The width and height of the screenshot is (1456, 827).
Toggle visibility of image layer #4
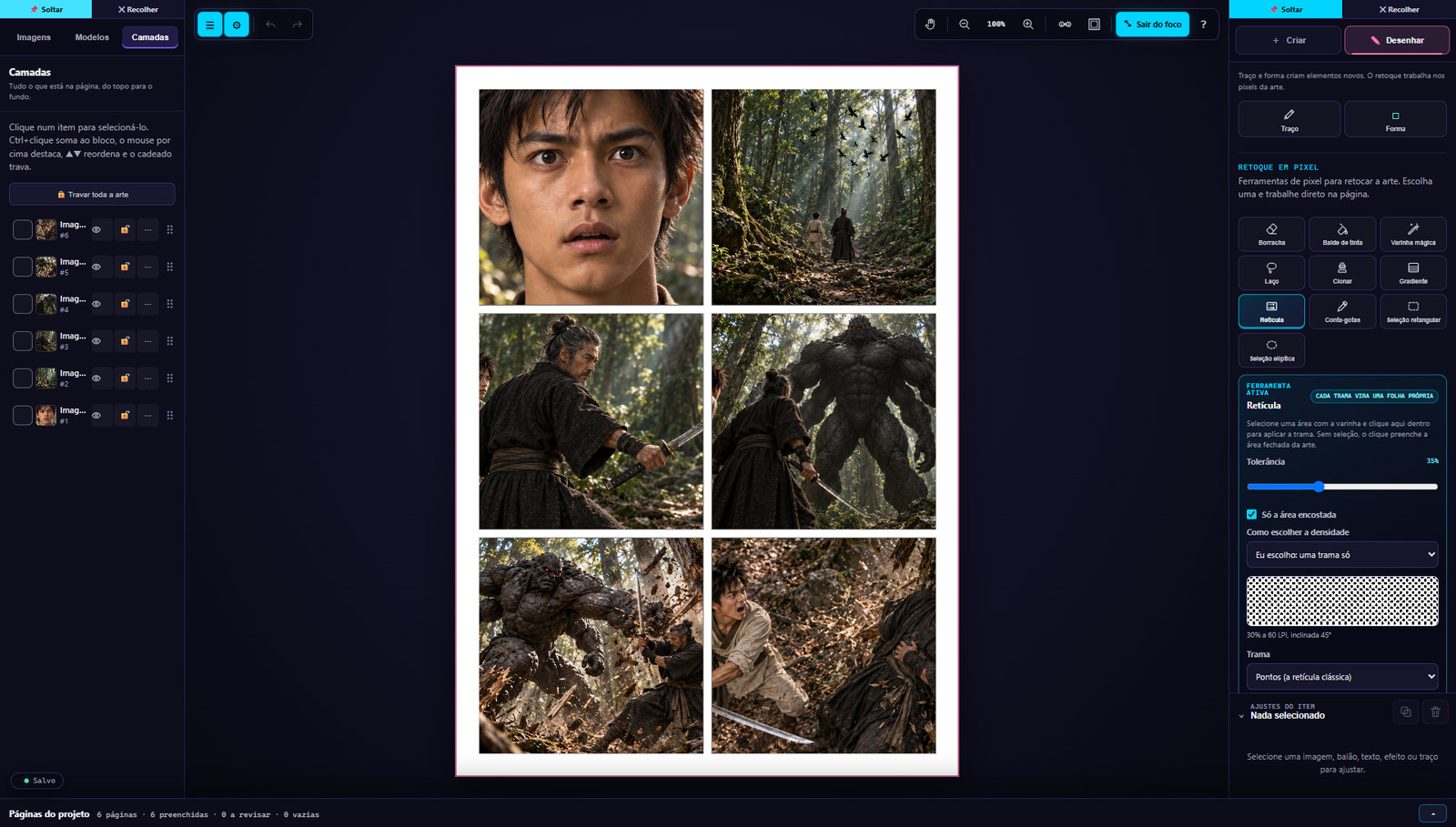tap(96, 304)
